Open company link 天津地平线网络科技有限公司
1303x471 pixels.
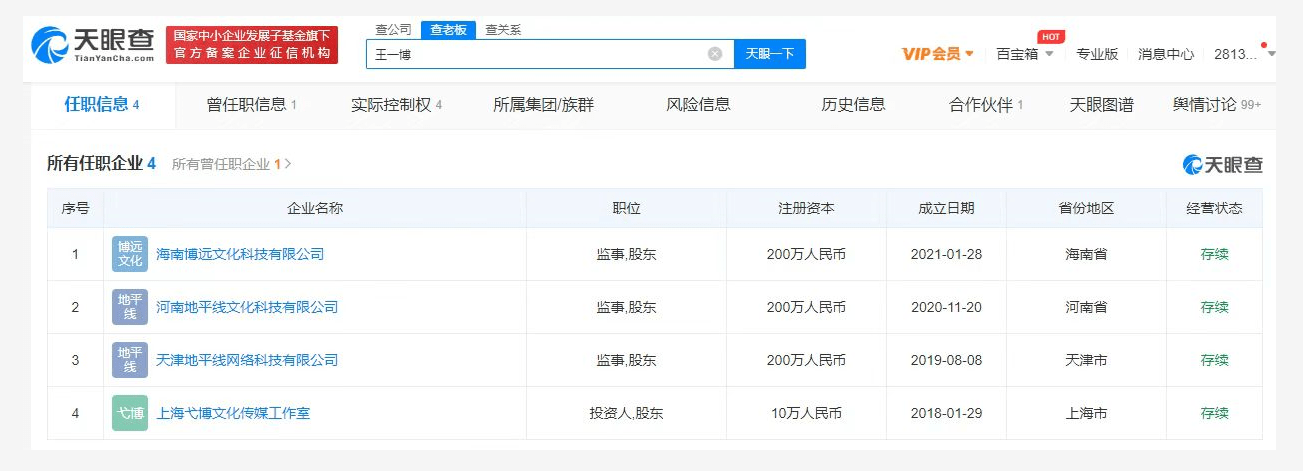[247, 360]
